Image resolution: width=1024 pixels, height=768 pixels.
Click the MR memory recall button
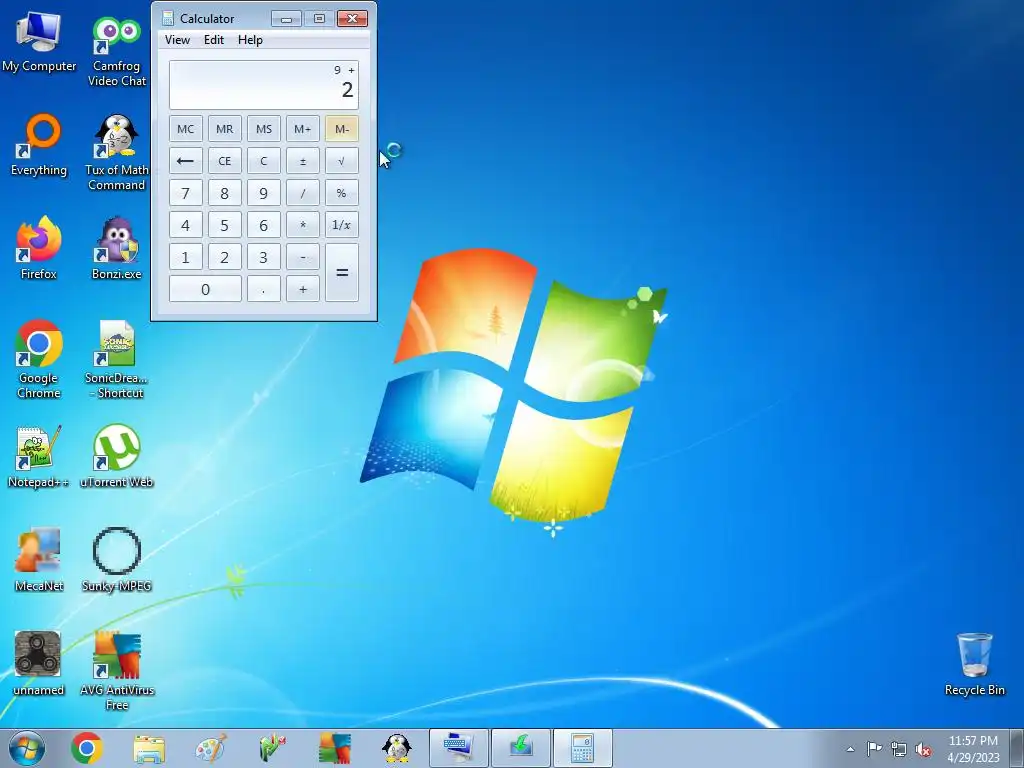225,129
